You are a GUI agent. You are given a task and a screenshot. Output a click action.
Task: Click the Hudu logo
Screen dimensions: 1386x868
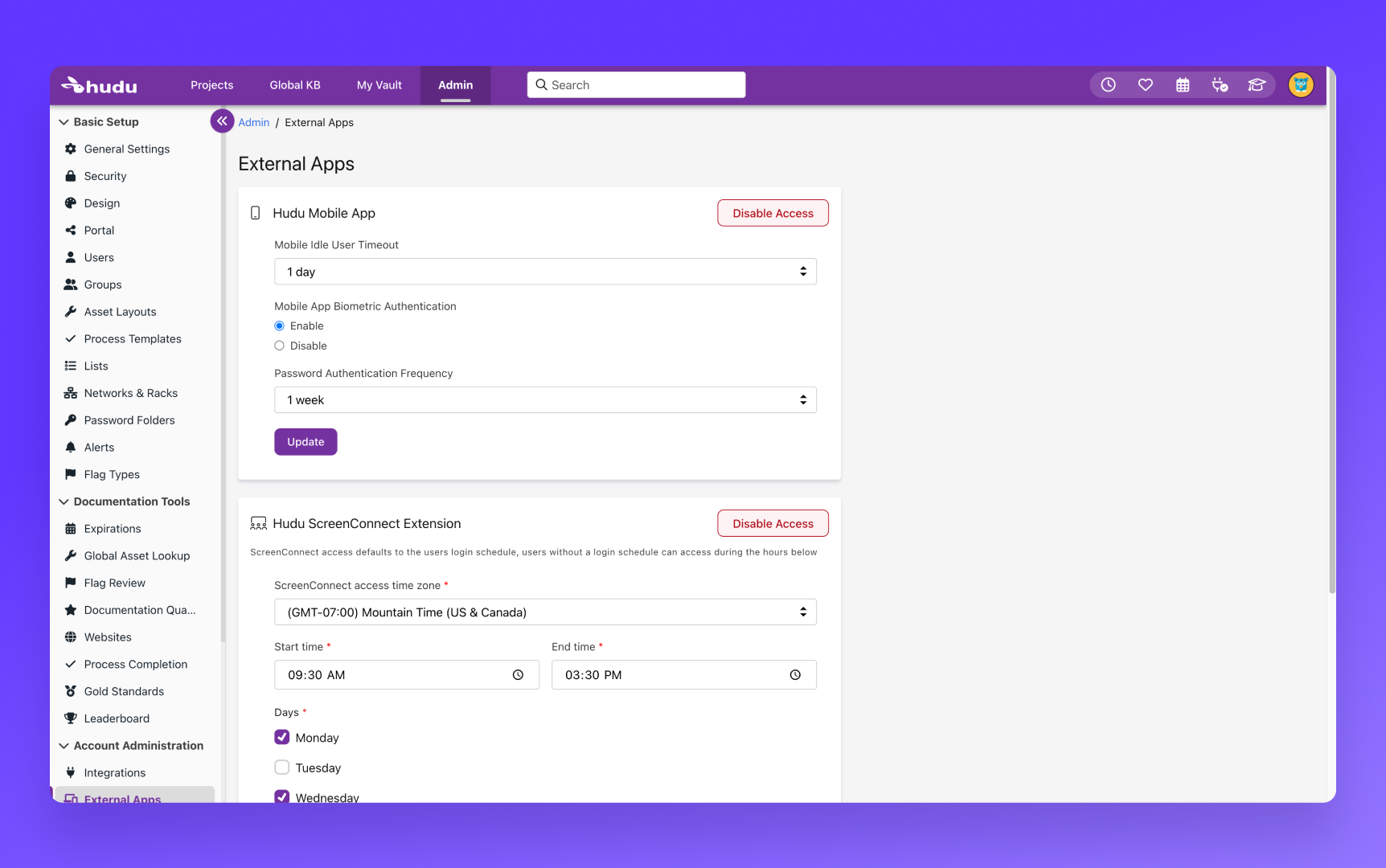coord(99,85)
